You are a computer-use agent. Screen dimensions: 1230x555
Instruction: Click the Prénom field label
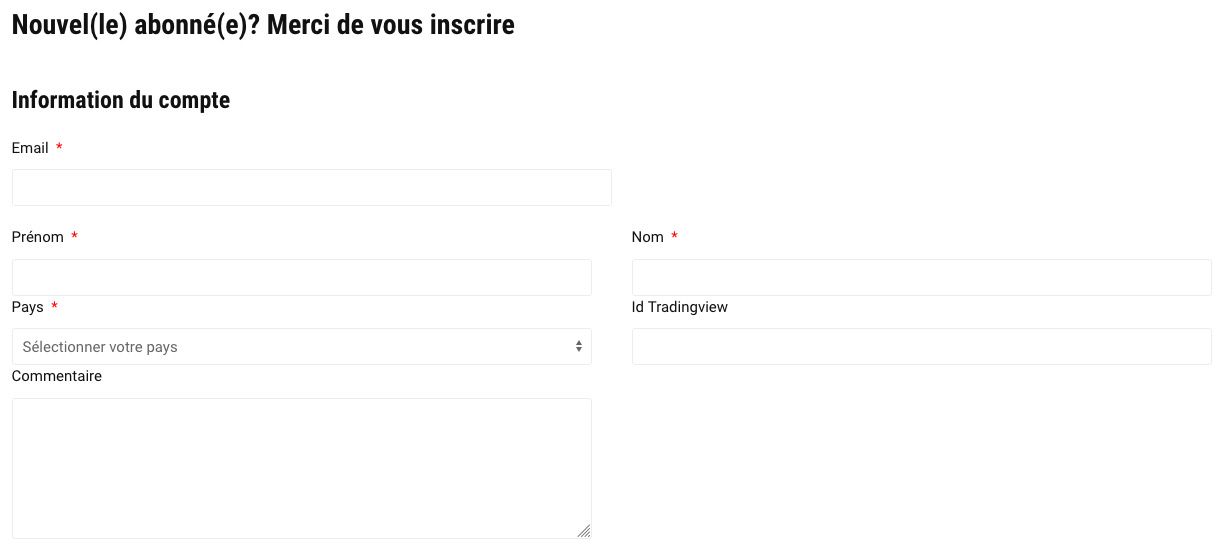coord(38,237)
